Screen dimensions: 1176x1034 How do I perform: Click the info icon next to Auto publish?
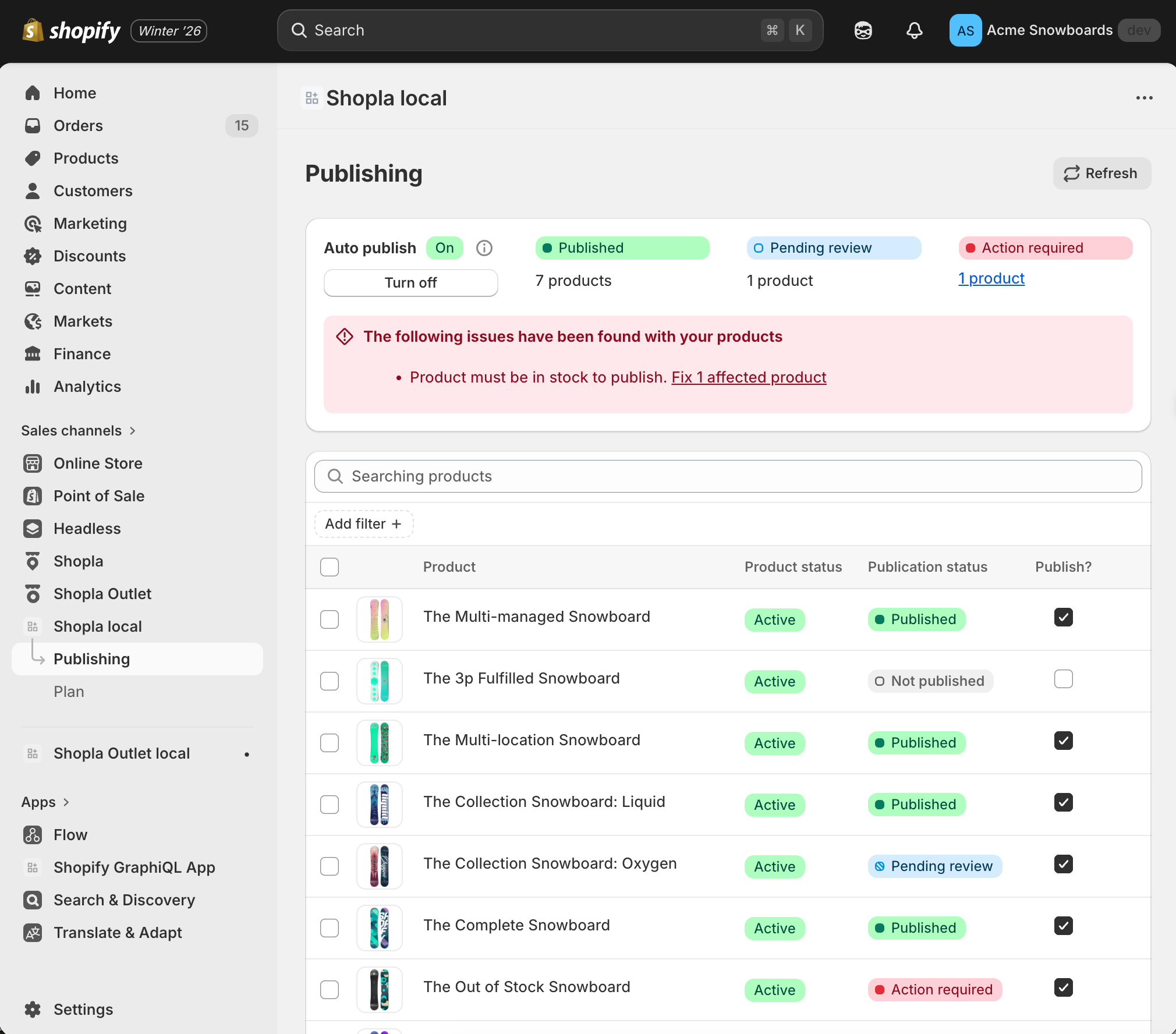click(484, 247)
